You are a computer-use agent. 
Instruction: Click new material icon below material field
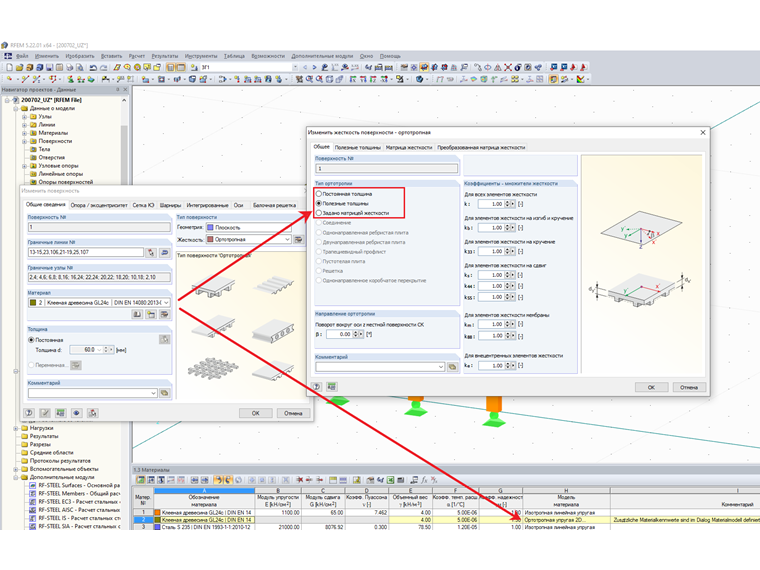pos(151,315)
